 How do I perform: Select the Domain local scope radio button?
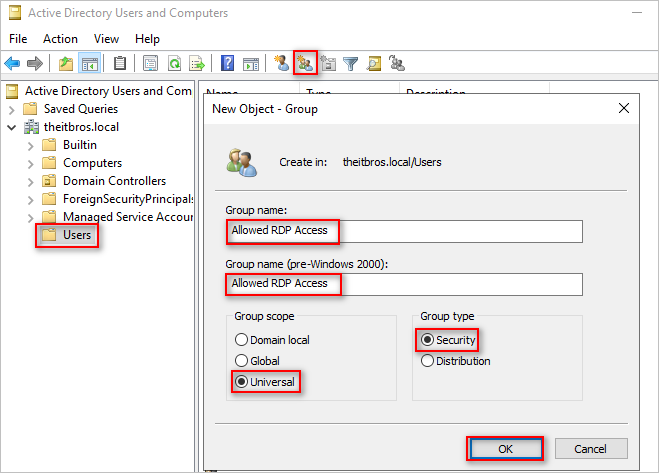click(x=241, y=340)
